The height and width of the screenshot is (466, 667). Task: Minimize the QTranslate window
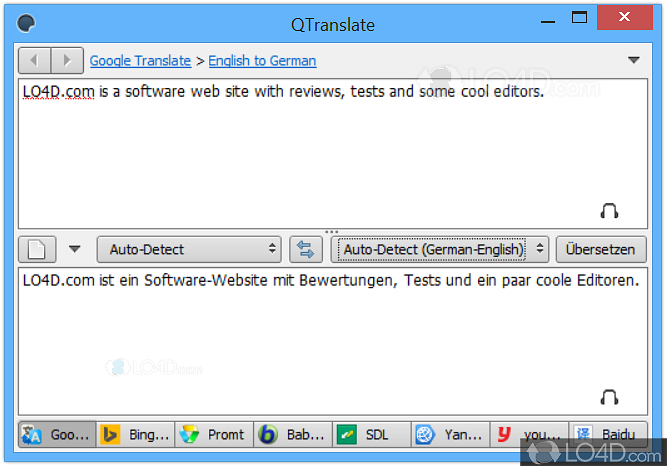pos(548,20)
